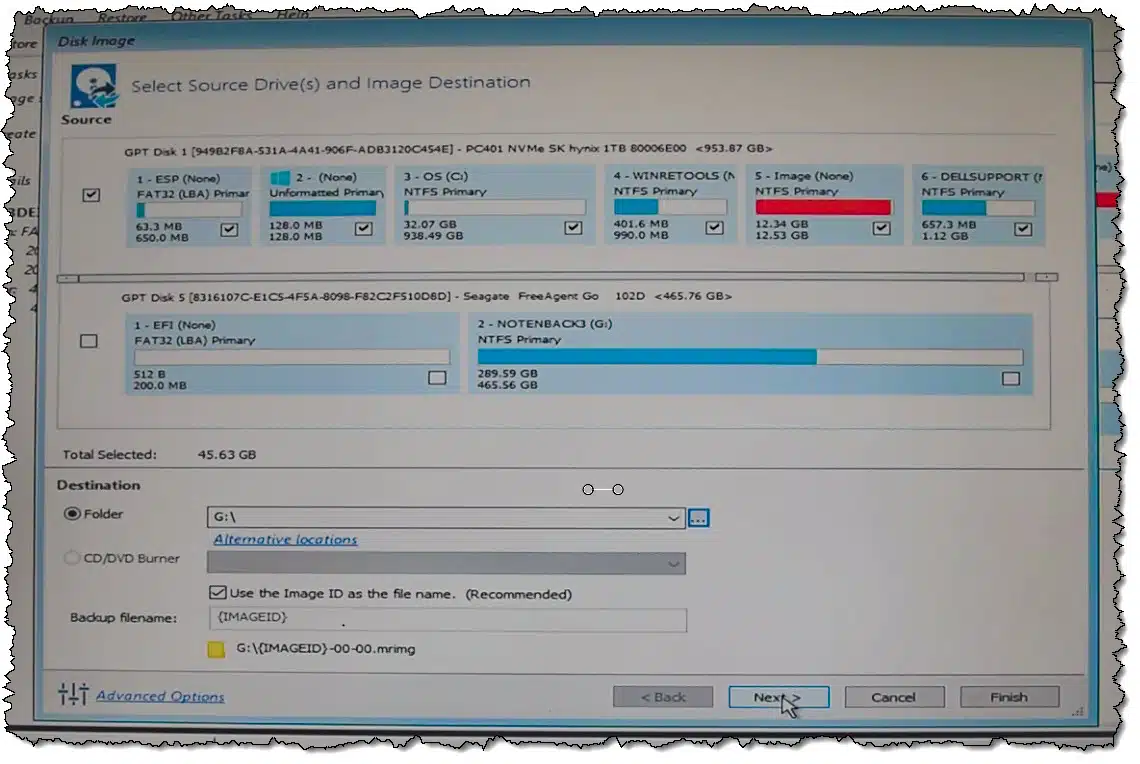Check the GPT Disk 5 Seagate checkbox

89,340
